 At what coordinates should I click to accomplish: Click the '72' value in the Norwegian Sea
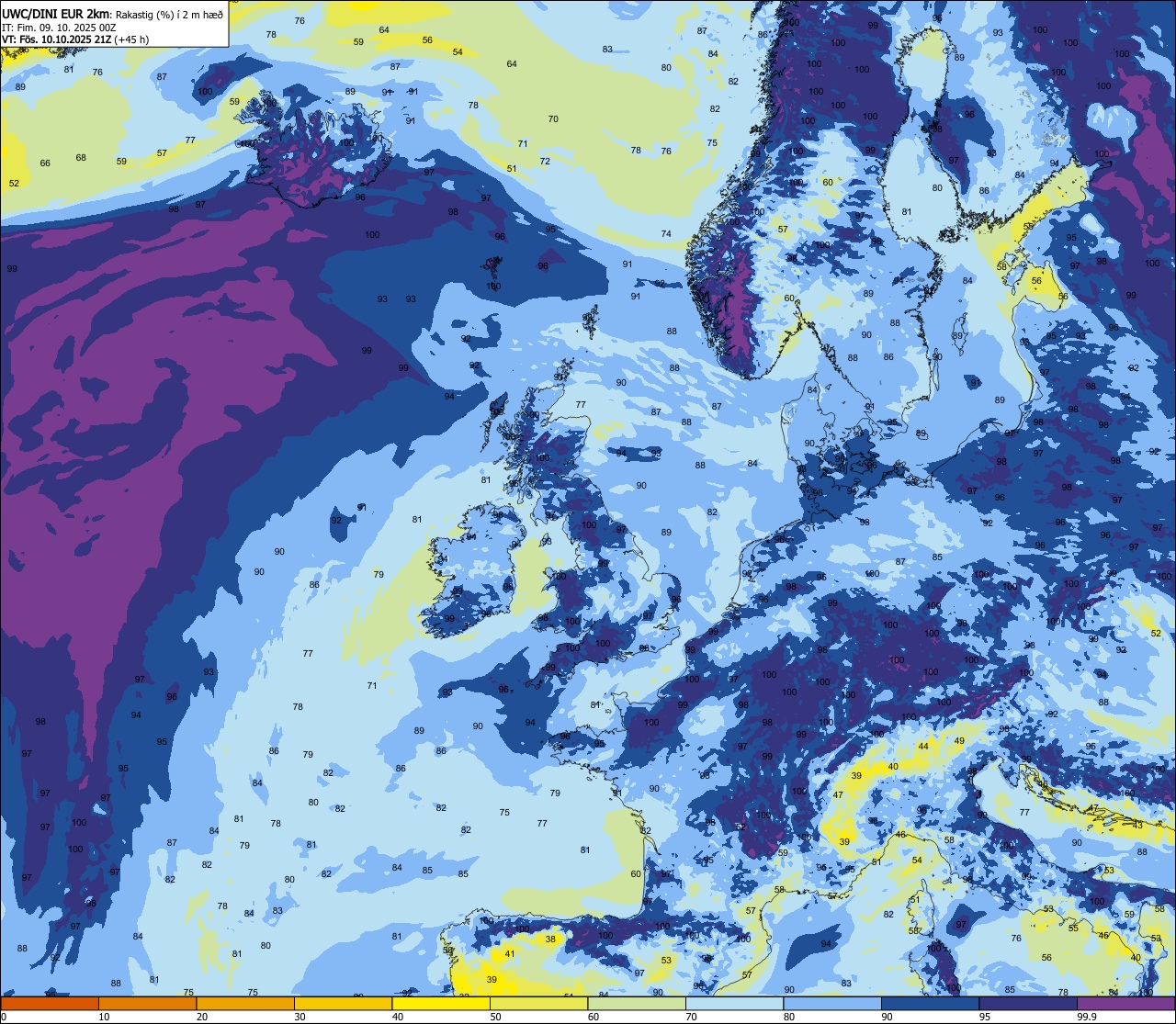545,162
